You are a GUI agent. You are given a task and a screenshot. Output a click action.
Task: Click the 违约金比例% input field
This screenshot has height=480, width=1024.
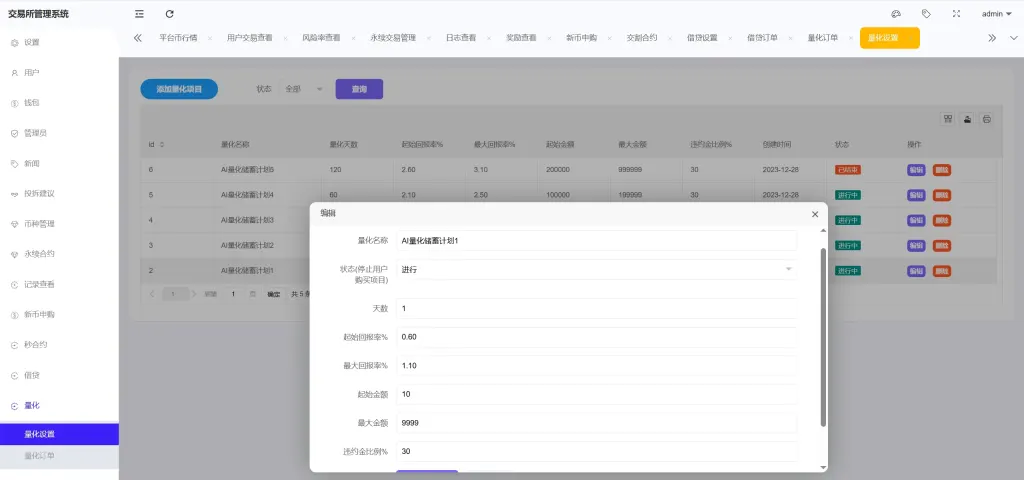[596, 451]
